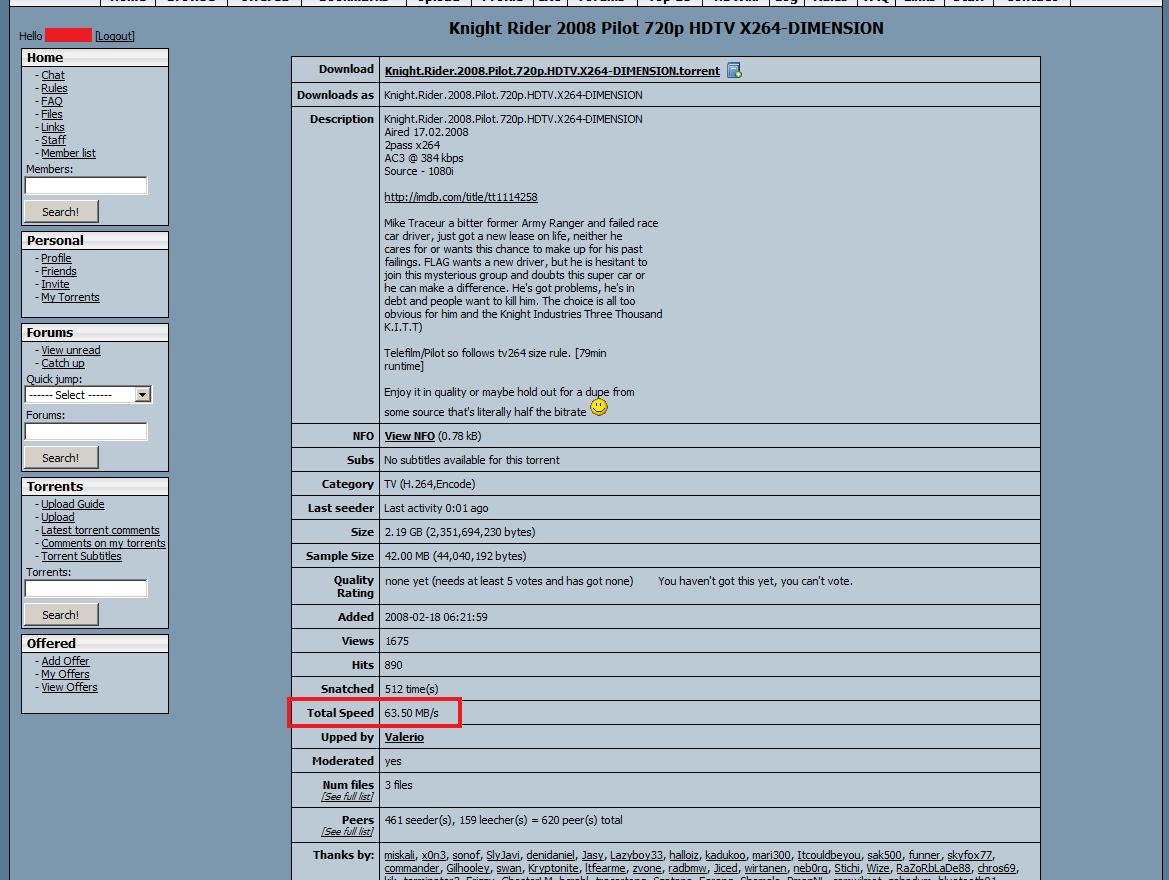Open the Links item in Home
The image size is (1169, 880).
[x=53, y=128]
